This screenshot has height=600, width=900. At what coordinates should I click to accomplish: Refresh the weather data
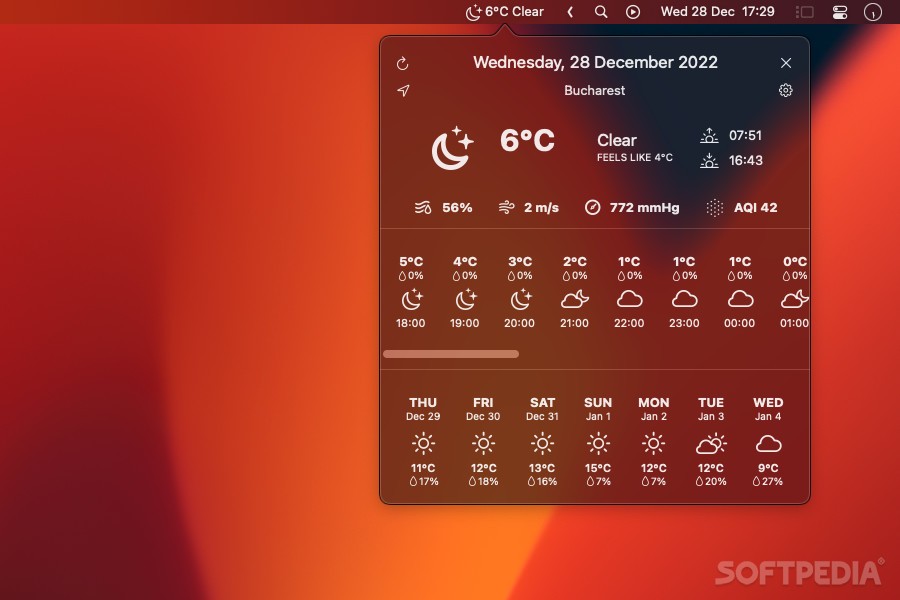[x=404, y=62]
